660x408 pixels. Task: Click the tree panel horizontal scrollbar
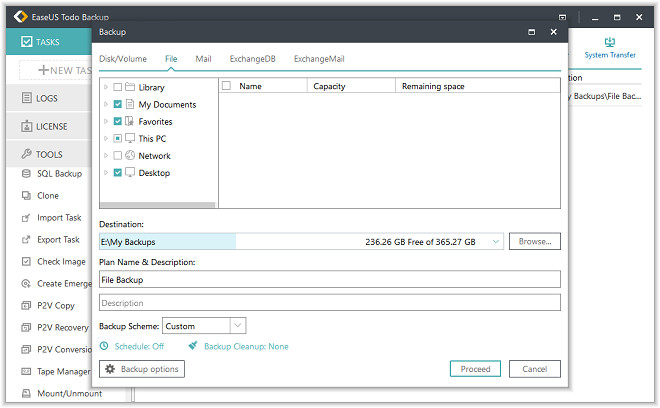click(157, 205)
